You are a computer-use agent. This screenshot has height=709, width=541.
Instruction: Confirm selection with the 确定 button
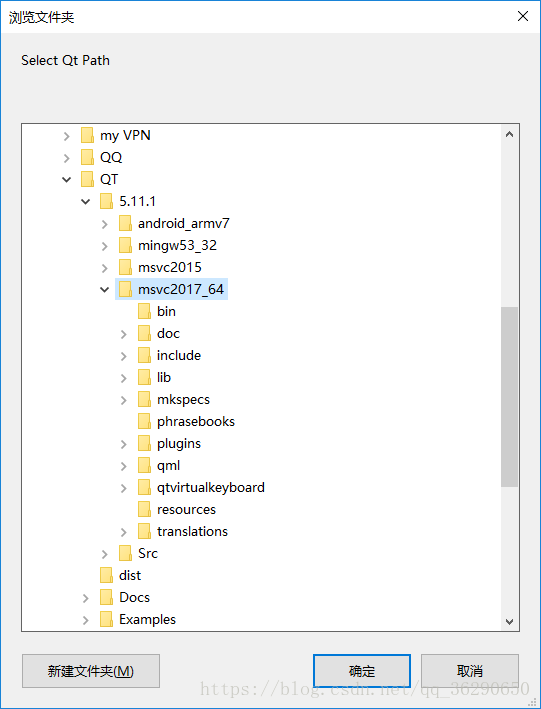tap(362, 671)
